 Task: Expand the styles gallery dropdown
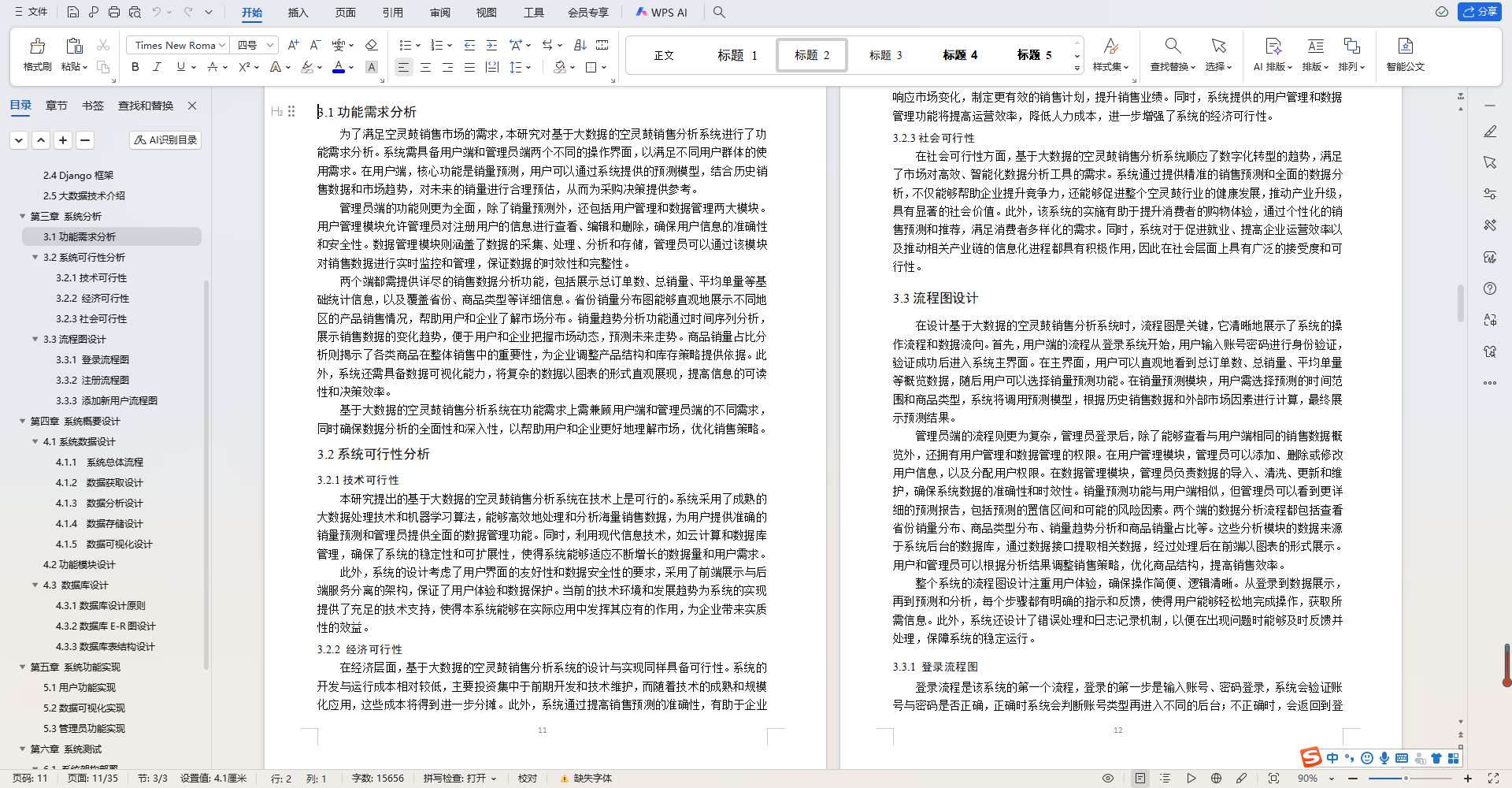tap(1077, 69)
